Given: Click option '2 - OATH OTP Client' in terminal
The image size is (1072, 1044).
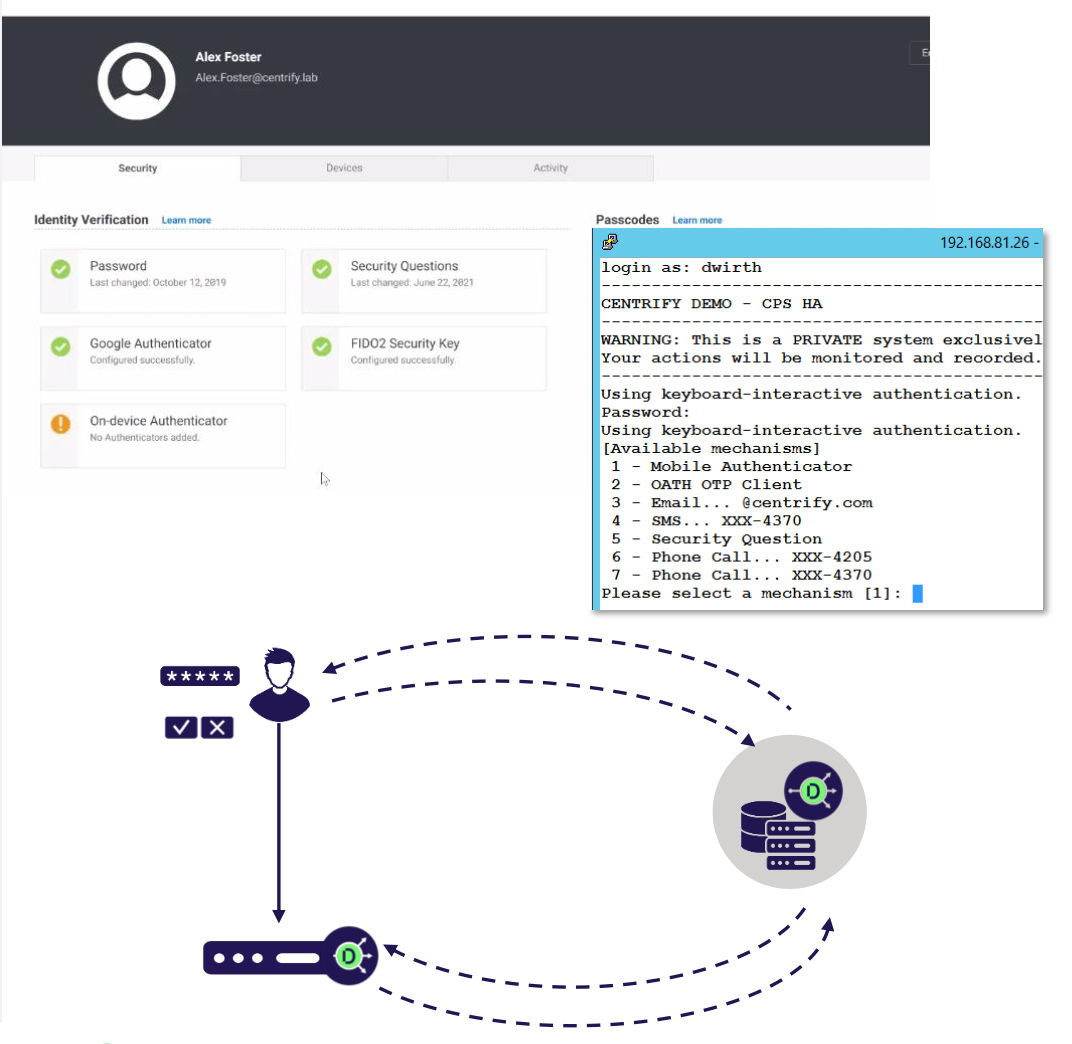Looking at the screenshot, I should pos(706,484).
